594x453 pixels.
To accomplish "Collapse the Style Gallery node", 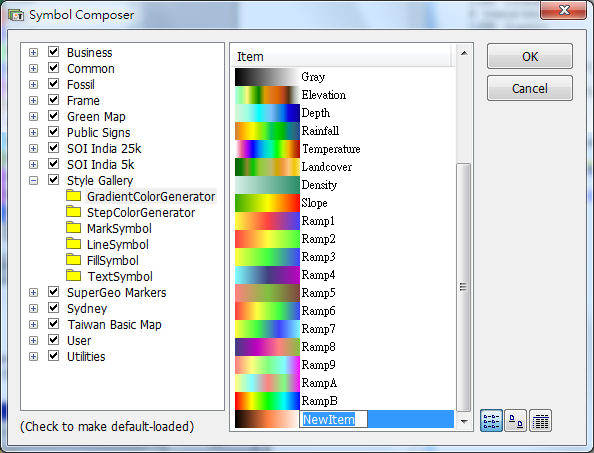I will pos(33,180).
